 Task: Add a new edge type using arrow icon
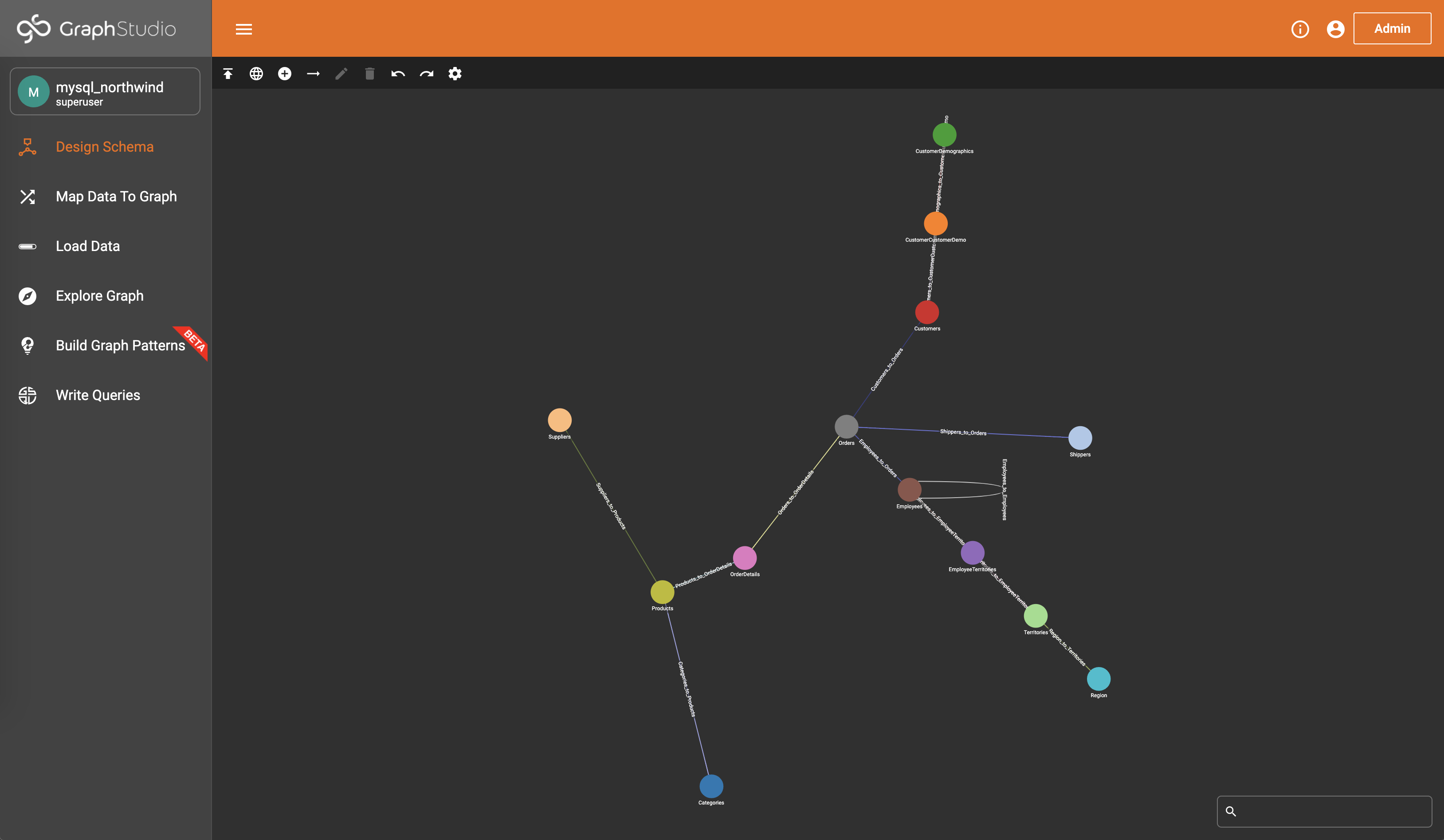coord(313,73)
